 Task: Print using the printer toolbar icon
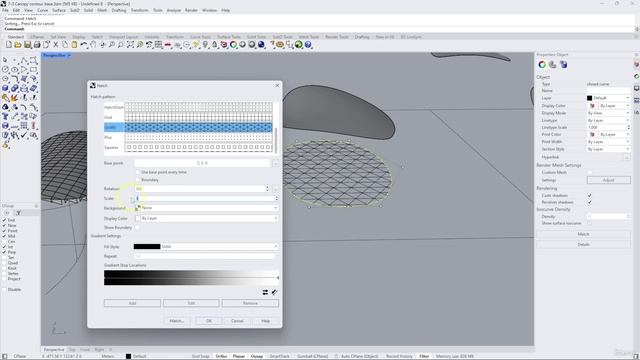(37, 44)
